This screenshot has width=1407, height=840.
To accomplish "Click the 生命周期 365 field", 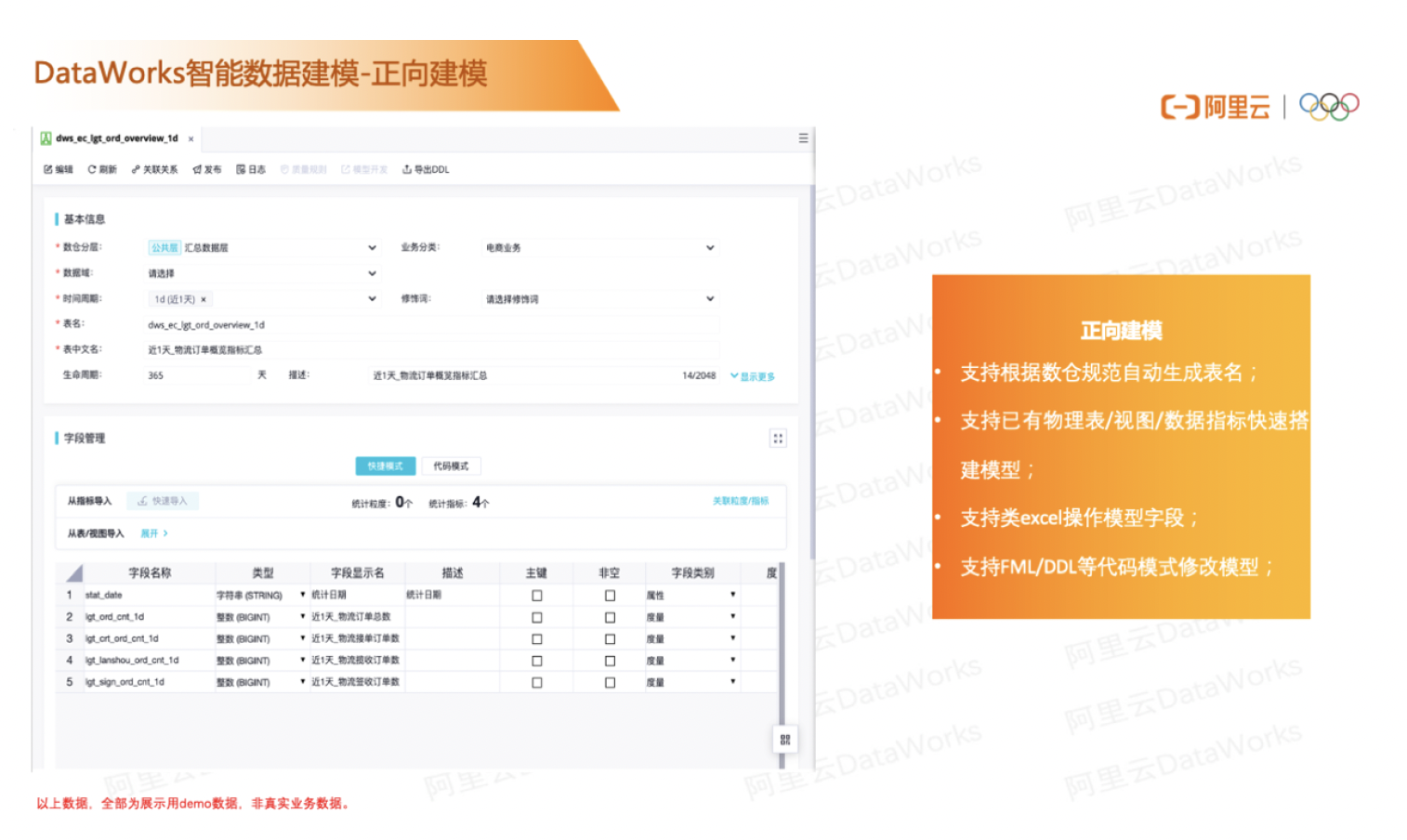I will (x=198, y=375).
